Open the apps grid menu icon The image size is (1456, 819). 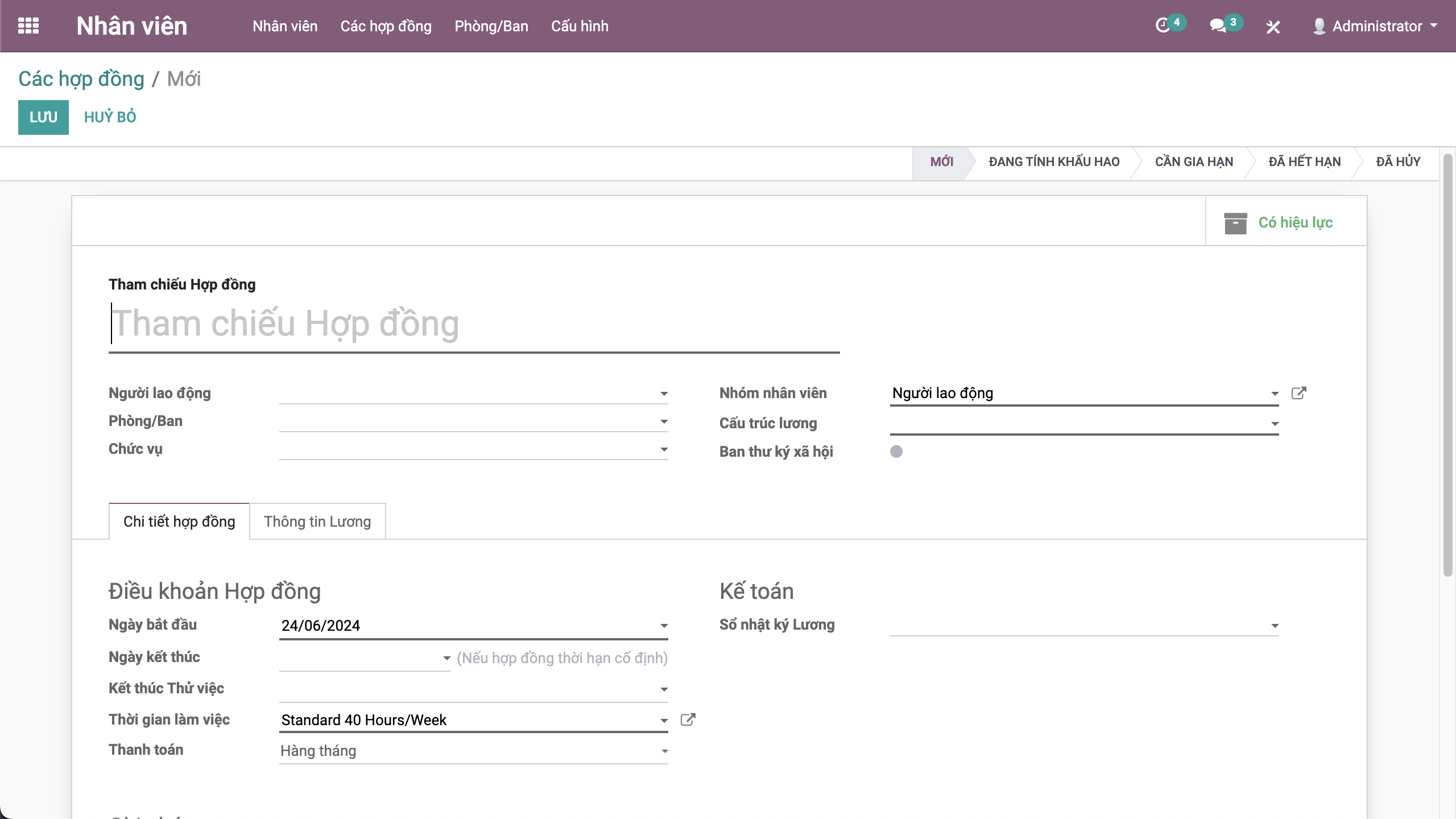coord(28,26)
